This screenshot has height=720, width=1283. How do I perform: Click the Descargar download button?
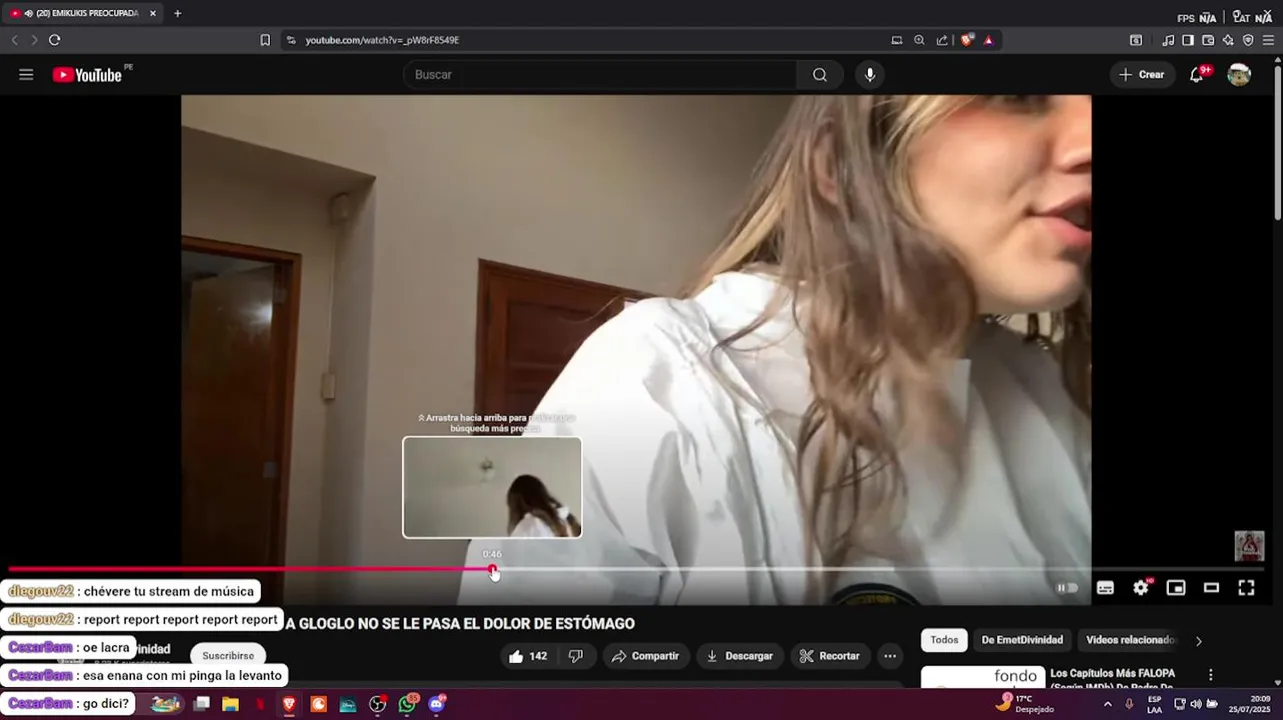coord(740,656)
